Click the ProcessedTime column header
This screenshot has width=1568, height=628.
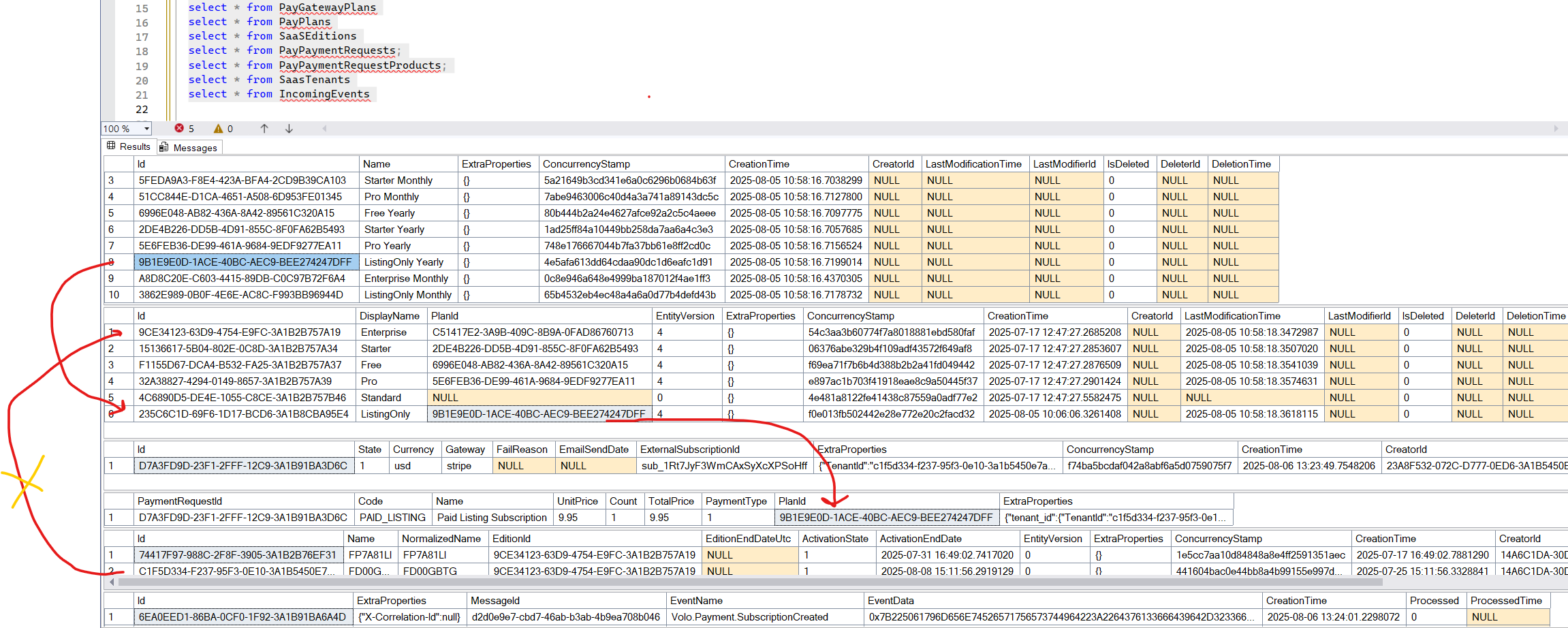1509,601
